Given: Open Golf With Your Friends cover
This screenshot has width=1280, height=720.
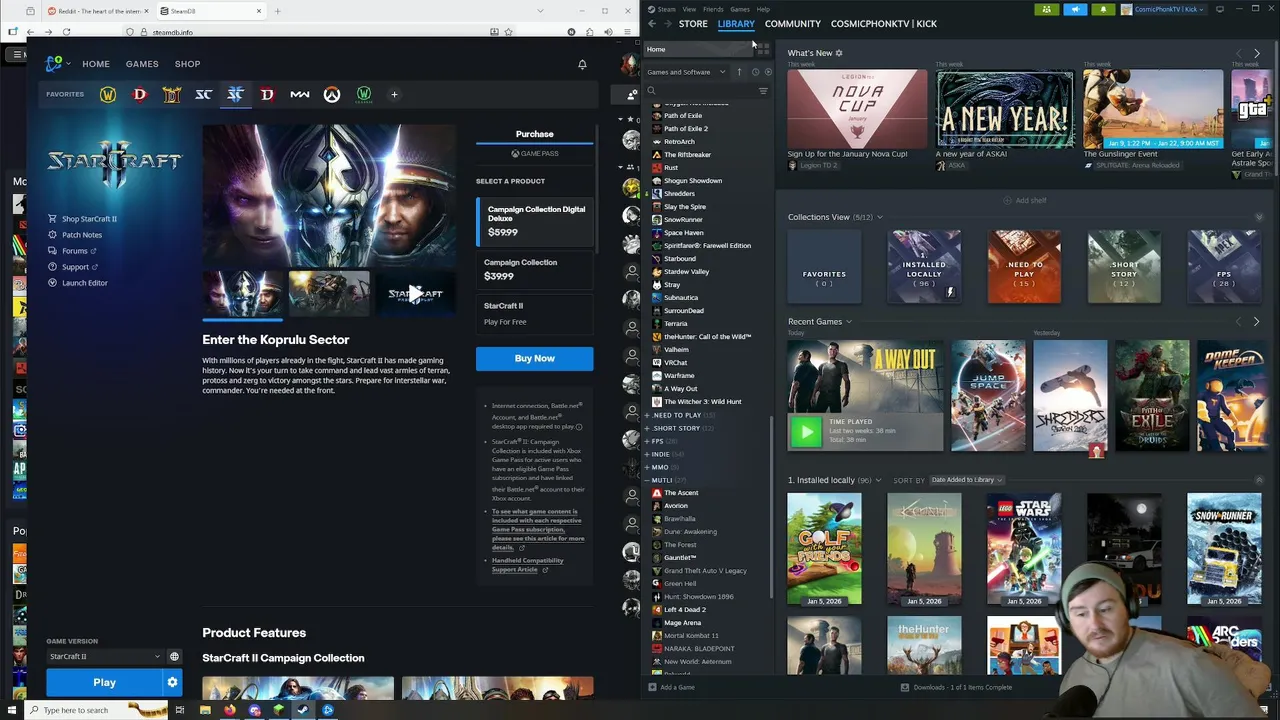Looking at the screenshot, I should pyautogui.click(x=824, y=549).
